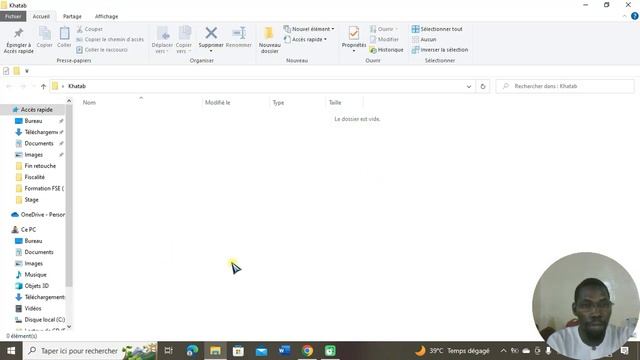Select Accès rapide in navigation pane
This screenshot has height=360, width=640.
pos(36,109)
